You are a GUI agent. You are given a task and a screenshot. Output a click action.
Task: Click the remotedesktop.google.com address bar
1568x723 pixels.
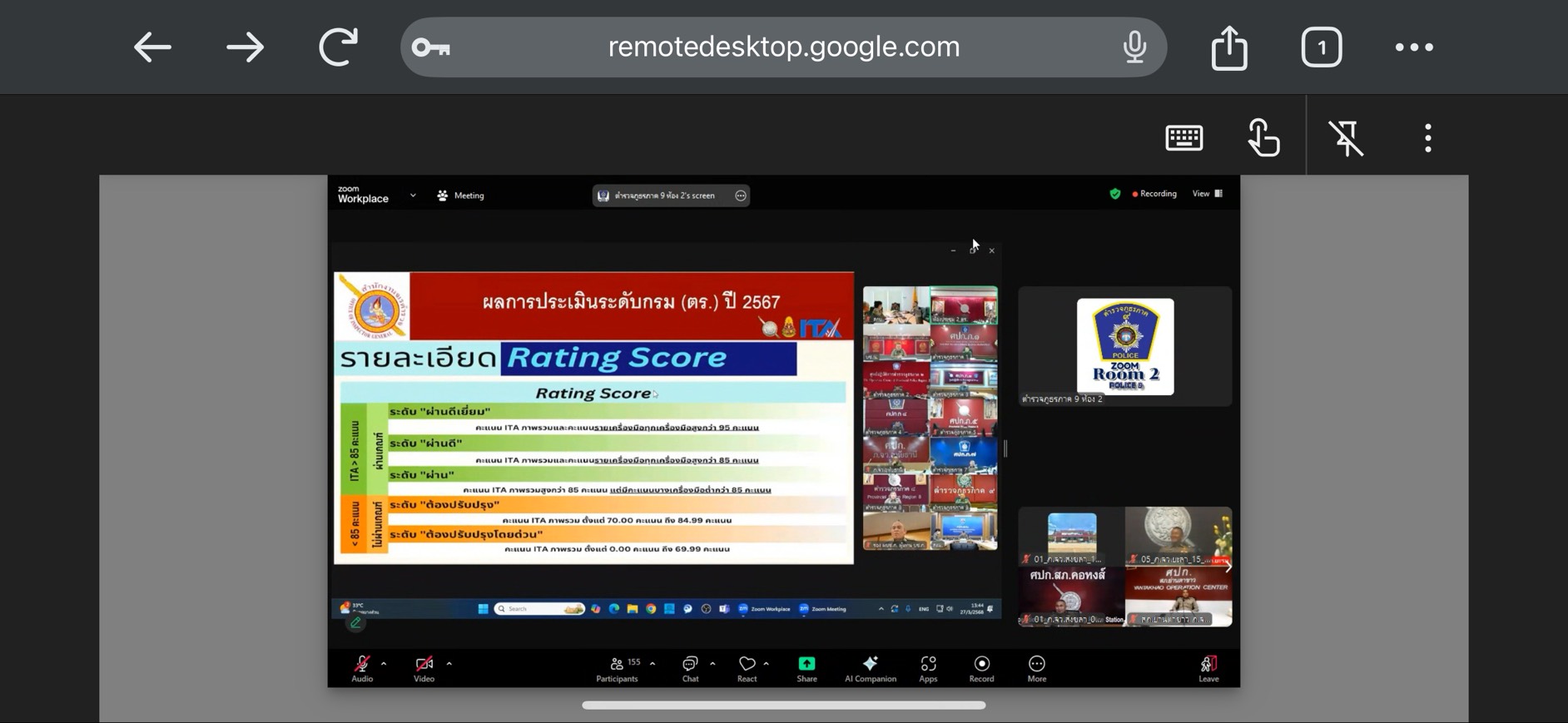click(783, 47)
